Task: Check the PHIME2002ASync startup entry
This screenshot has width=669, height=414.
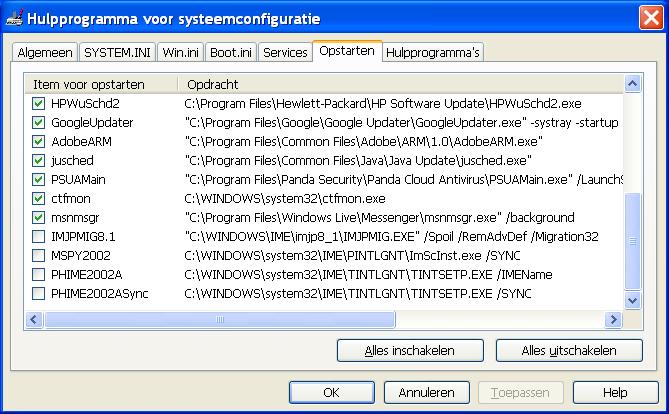Action: pyautogui.click(x=39, y=293)
